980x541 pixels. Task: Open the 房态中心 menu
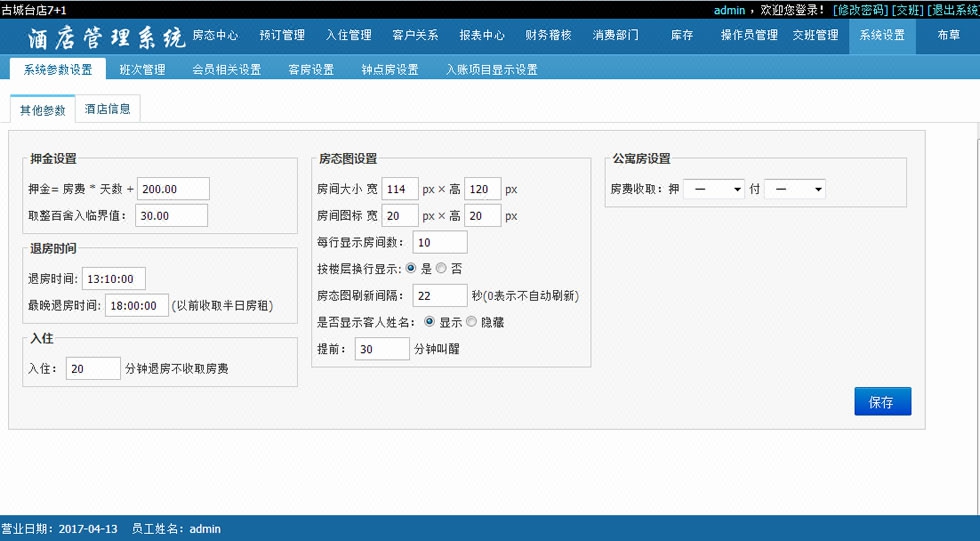215,36
